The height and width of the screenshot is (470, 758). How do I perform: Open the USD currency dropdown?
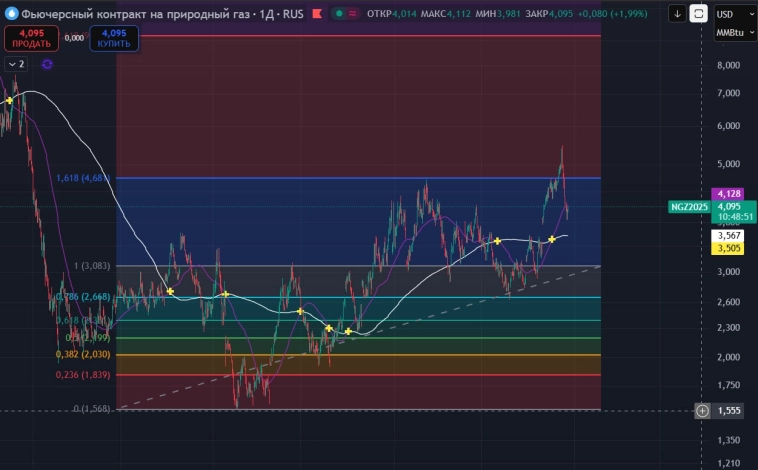click(730, 14)
